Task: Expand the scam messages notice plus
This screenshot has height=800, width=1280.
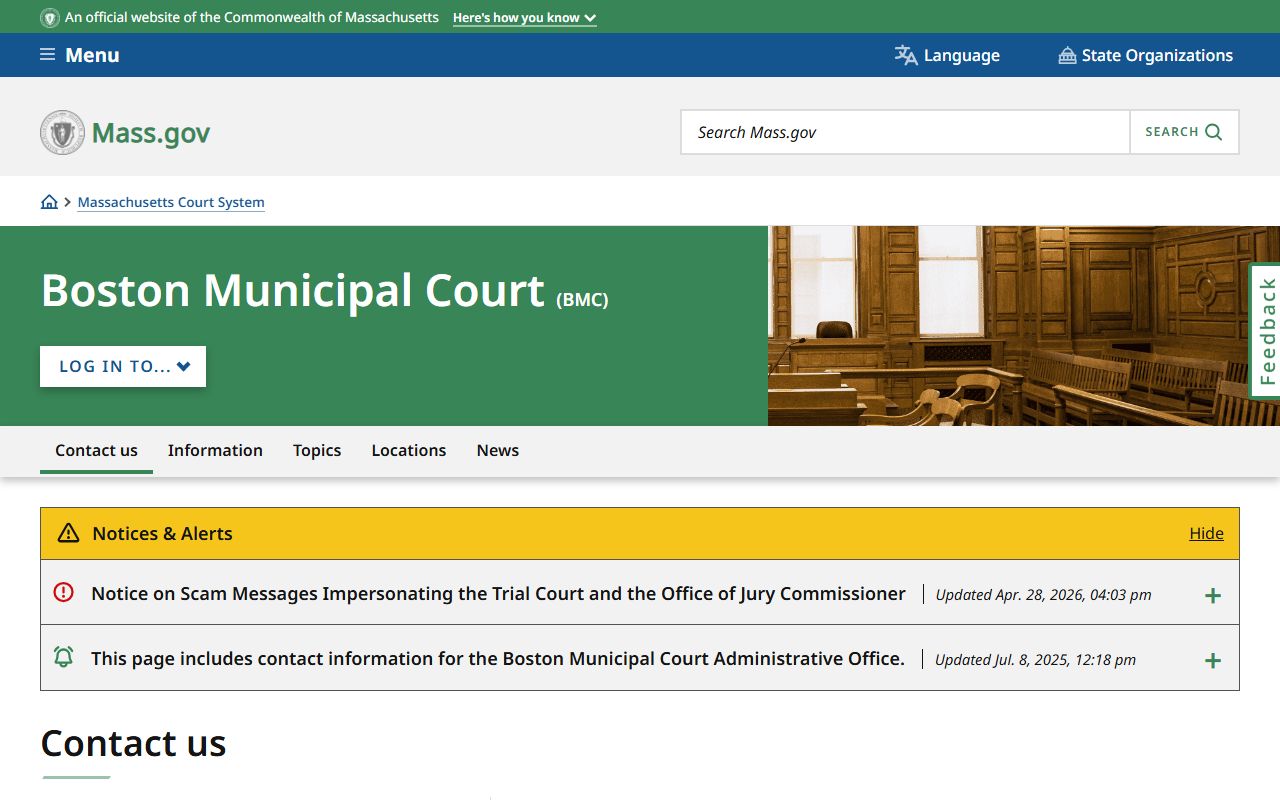Action: pyautogui.click(x=1213, y=596)
